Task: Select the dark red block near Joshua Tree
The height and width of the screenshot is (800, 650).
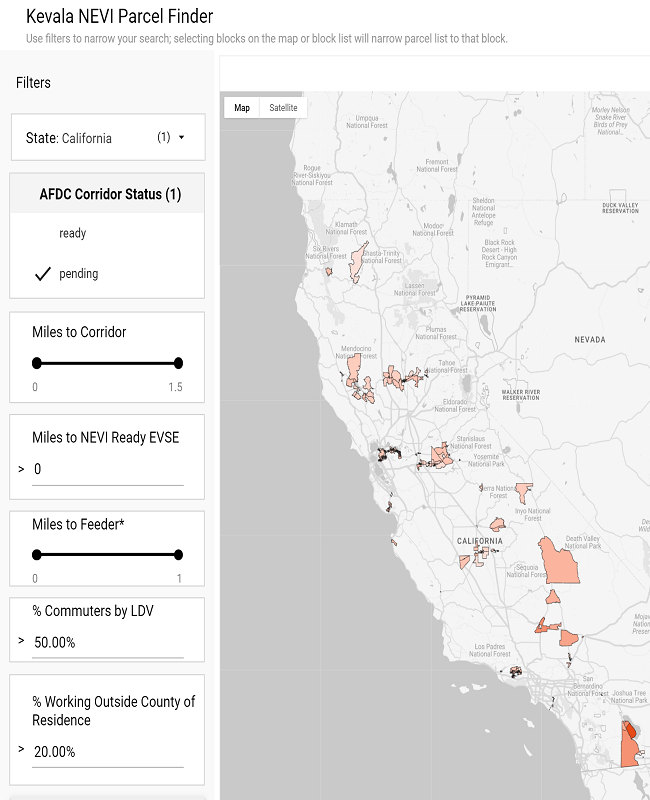Action: coord(631,730)
